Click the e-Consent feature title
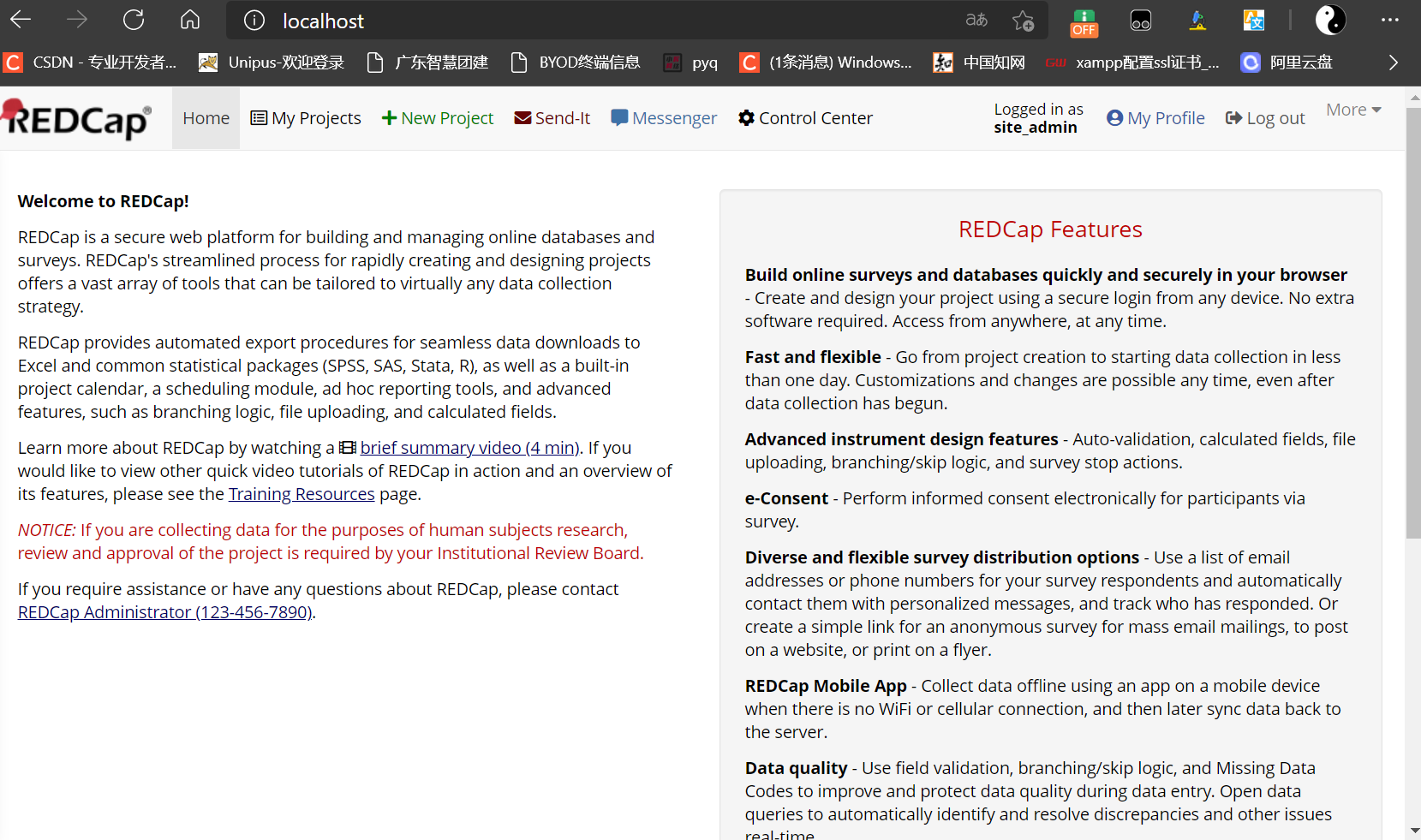Image resolution: width=1421 pixels, height=840 pixels. click(x=786, y=498)
